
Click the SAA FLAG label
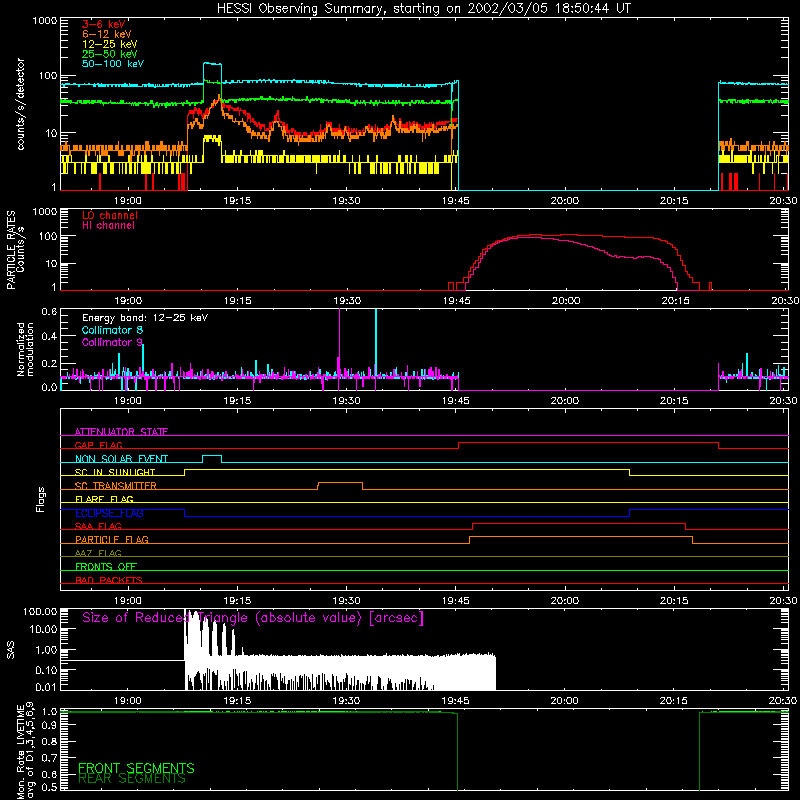(98, 526)
